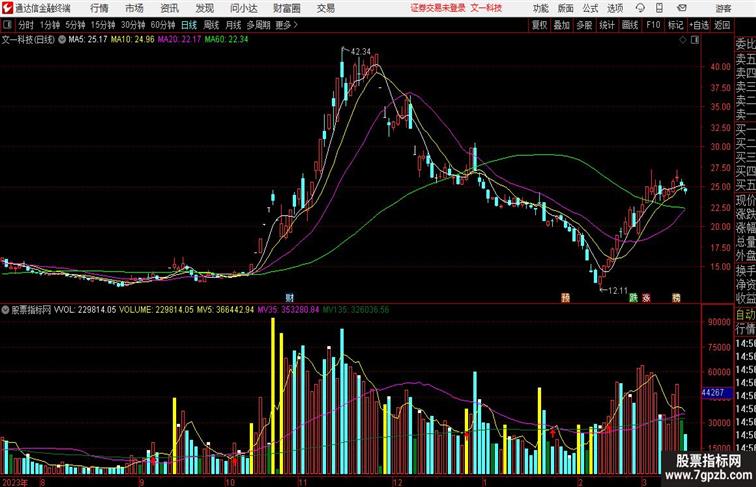Viewport: 756px width, 487px height.
Task: Expand the 更多 period options
Action: [x=286, y=25]
